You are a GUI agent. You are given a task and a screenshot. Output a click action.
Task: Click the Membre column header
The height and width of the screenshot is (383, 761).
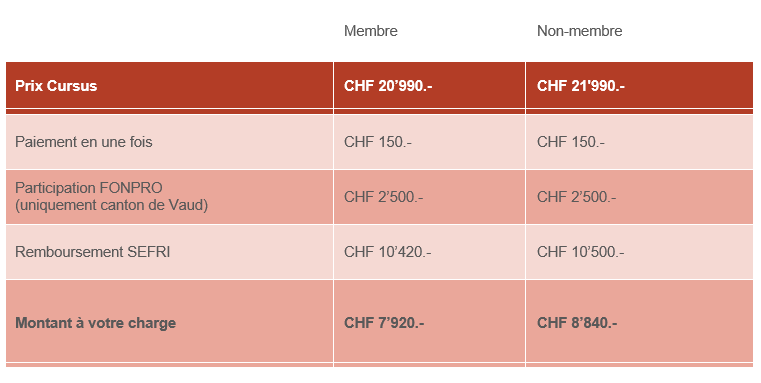(370, 31)
